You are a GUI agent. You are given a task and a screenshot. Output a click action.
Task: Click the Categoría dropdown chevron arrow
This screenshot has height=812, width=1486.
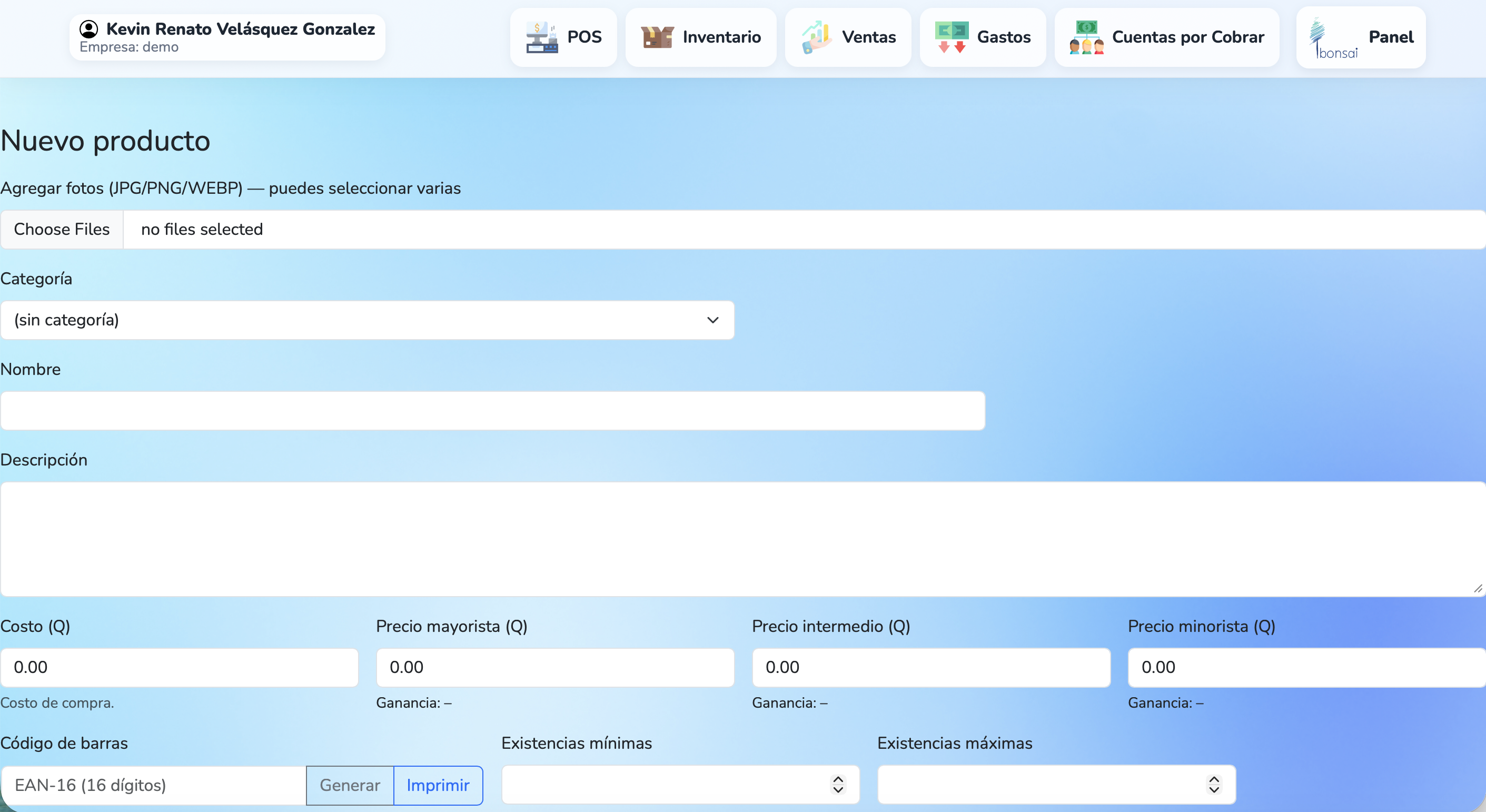tap(712, 320)
